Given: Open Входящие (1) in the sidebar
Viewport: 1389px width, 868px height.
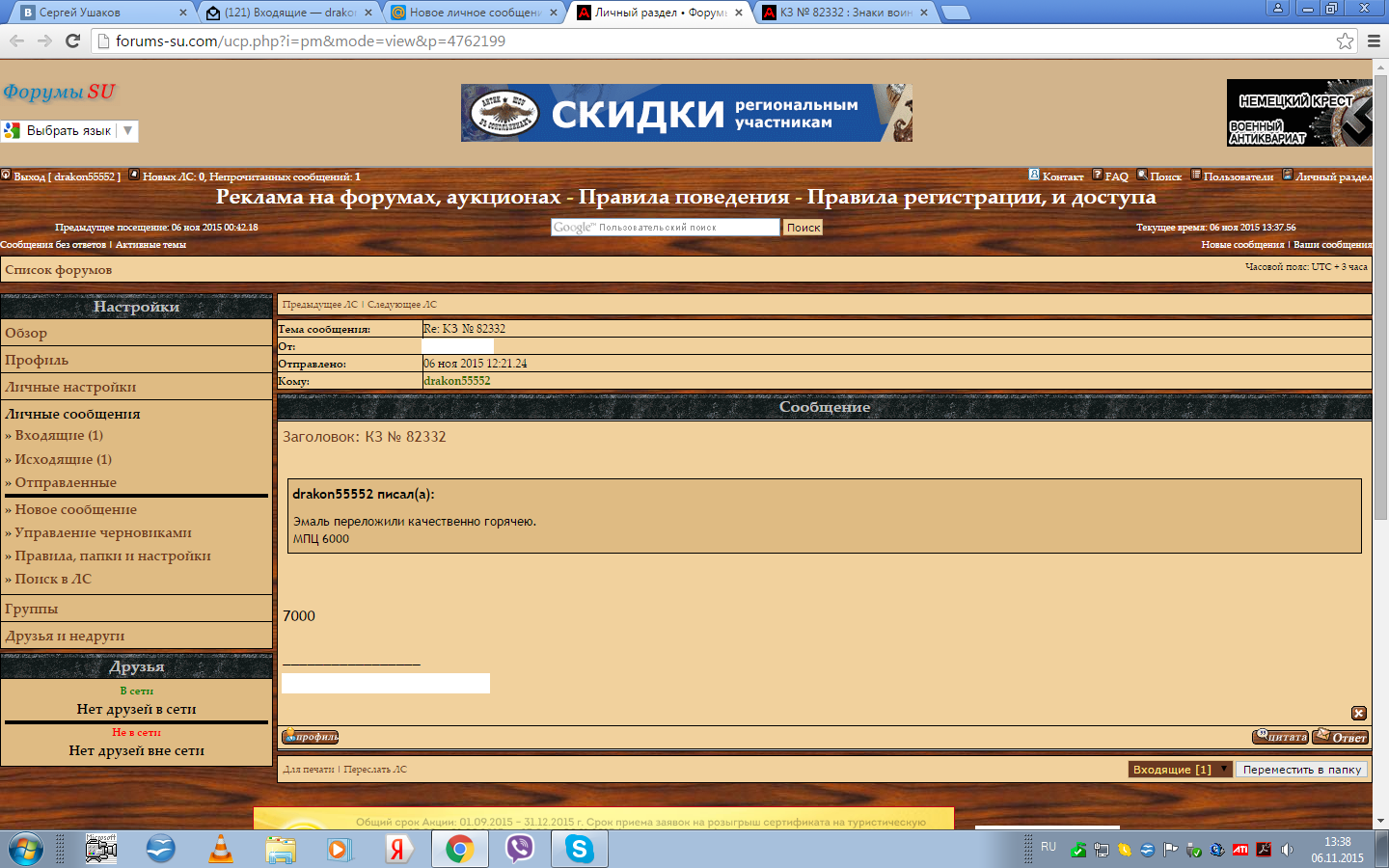Looking at the screenshot, I should (59, 435).
